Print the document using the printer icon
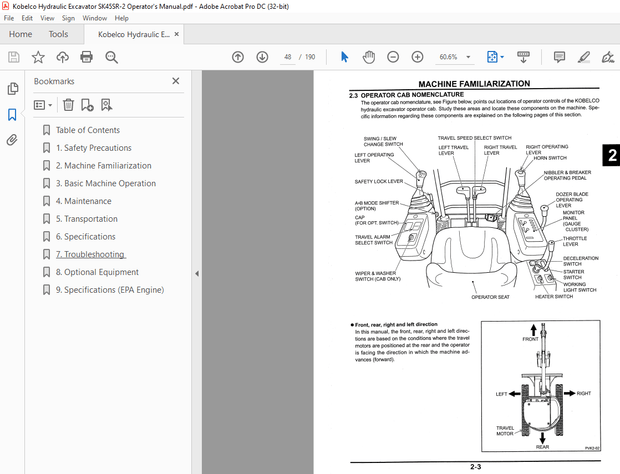The width and height of the screenshot is (620, 474). (86, 57)
